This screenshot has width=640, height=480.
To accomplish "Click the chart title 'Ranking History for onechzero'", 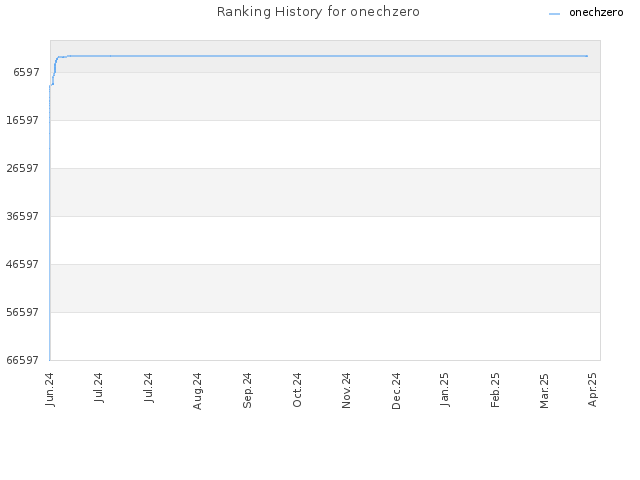I will point(318,12).
